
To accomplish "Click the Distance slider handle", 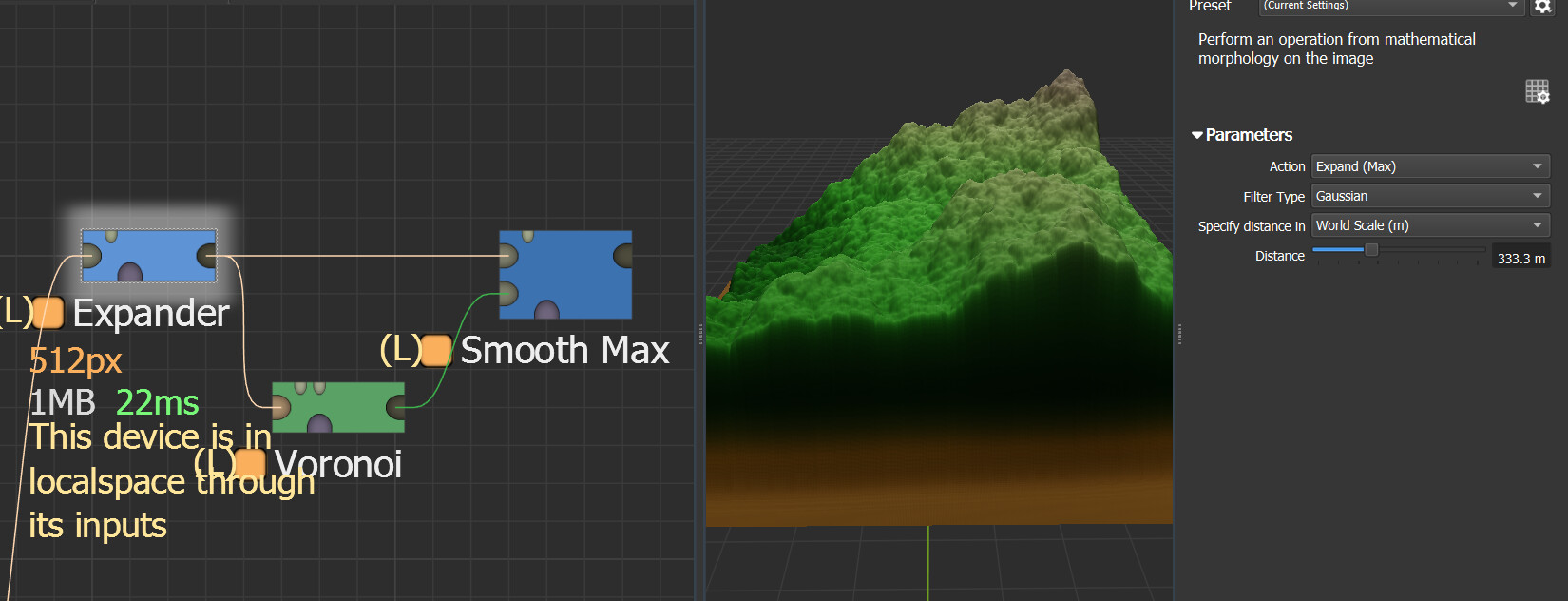I will click(x=1371, y=250).
